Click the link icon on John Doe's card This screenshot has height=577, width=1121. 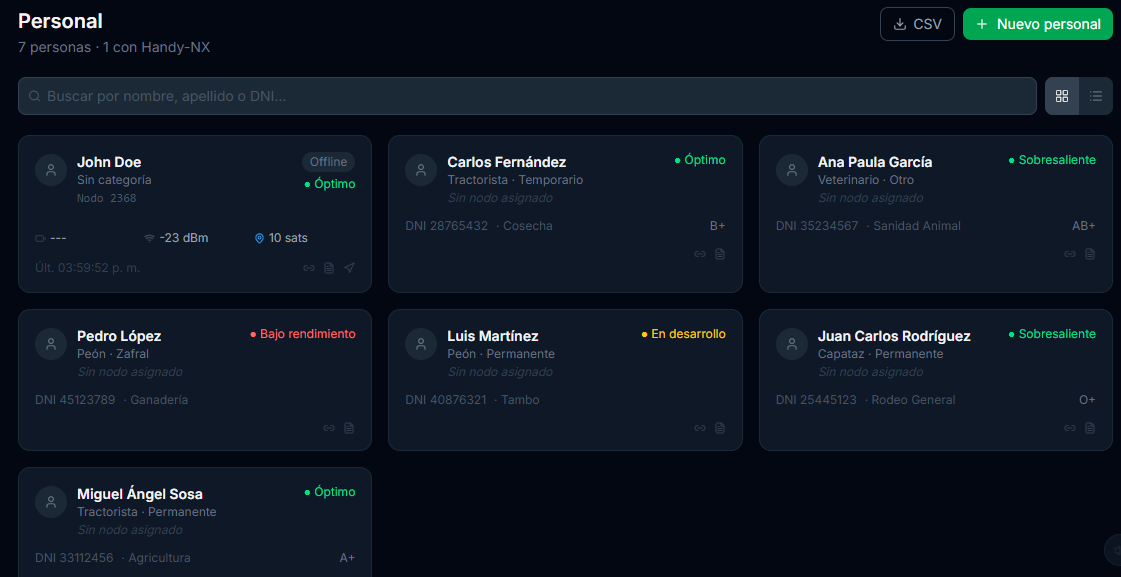[309, 268]
